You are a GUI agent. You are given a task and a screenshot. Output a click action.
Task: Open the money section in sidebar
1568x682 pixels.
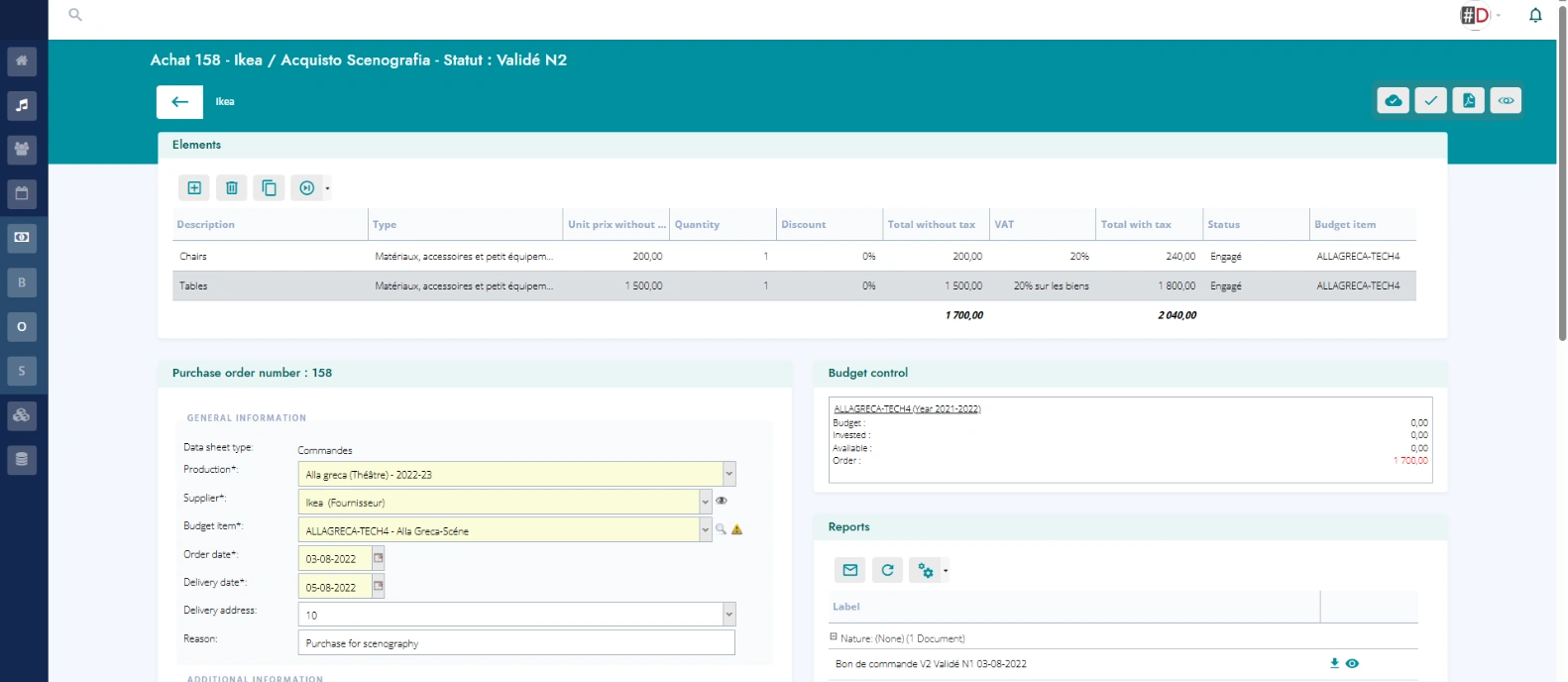coord(22,238)
